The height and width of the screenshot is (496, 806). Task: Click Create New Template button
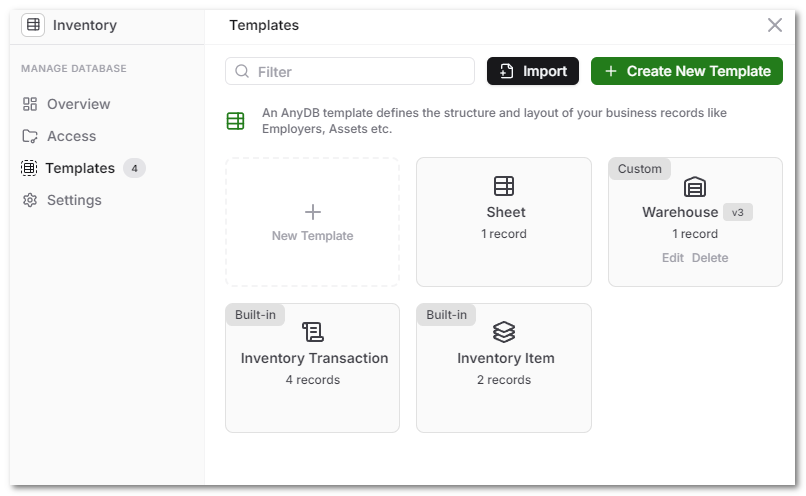687,71
